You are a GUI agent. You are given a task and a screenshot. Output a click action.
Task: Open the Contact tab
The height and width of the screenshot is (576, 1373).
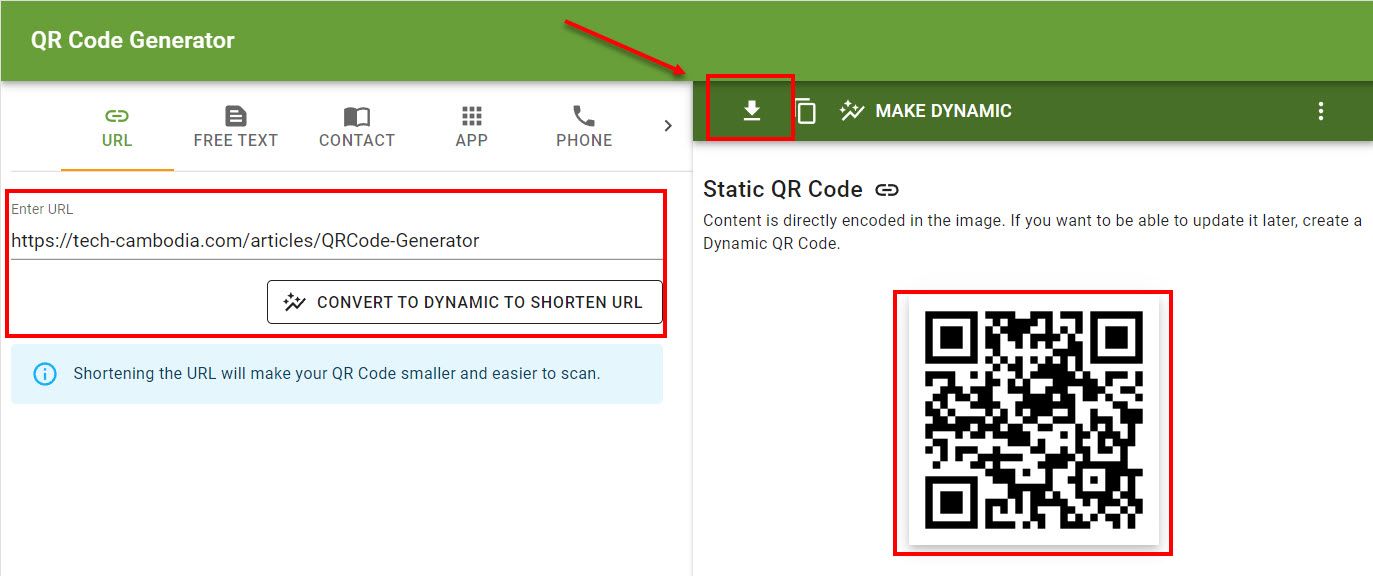coord(357,127)
